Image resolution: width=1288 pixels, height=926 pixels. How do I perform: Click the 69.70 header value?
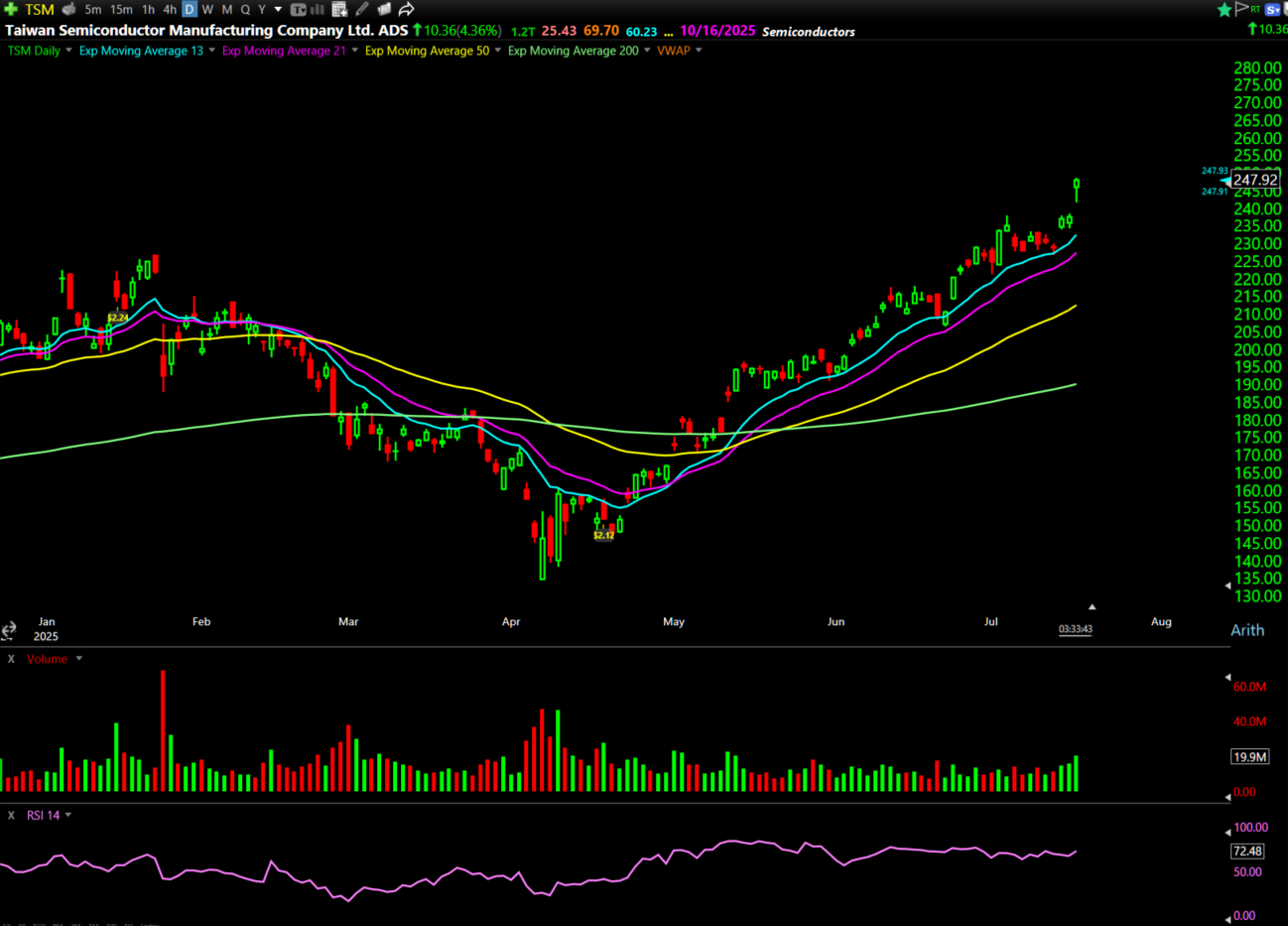pos(601,31)
